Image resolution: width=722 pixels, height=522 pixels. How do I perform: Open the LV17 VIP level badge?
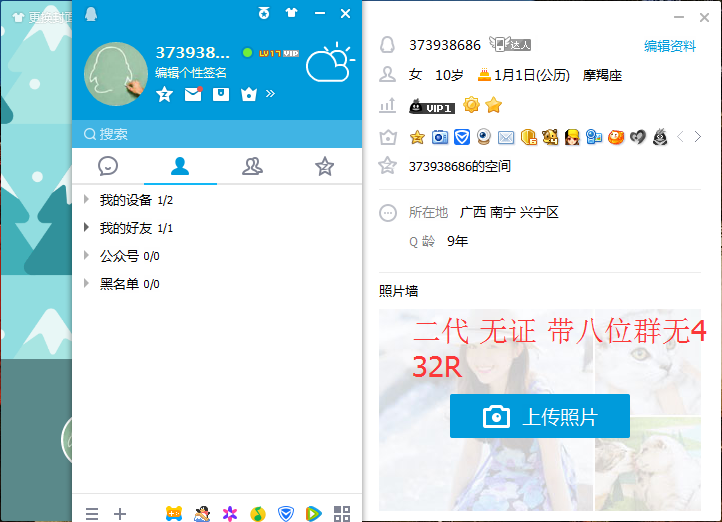coord(279,53)
